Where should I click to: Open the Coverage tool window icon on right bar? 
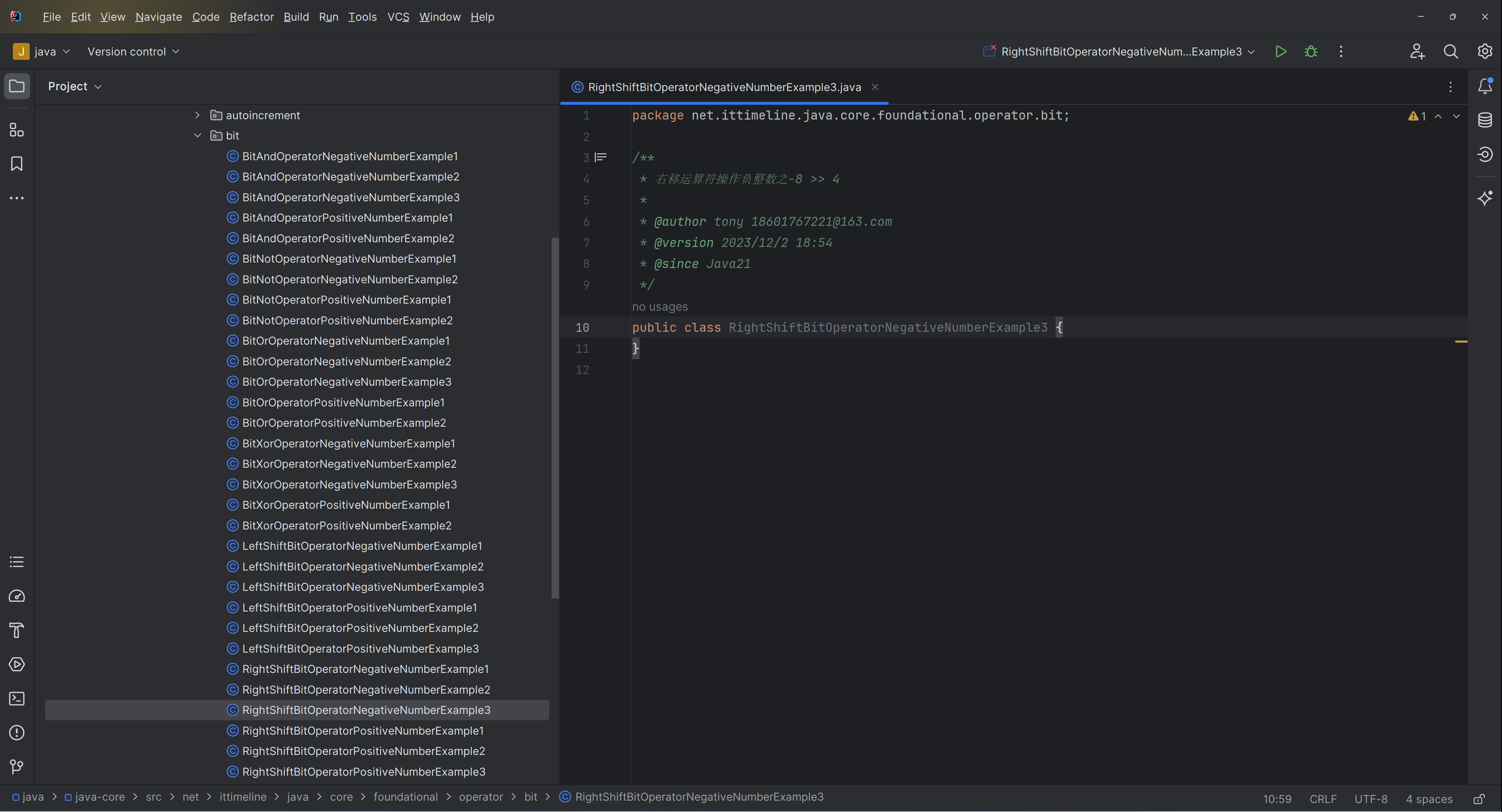[x=1484, y=154]
